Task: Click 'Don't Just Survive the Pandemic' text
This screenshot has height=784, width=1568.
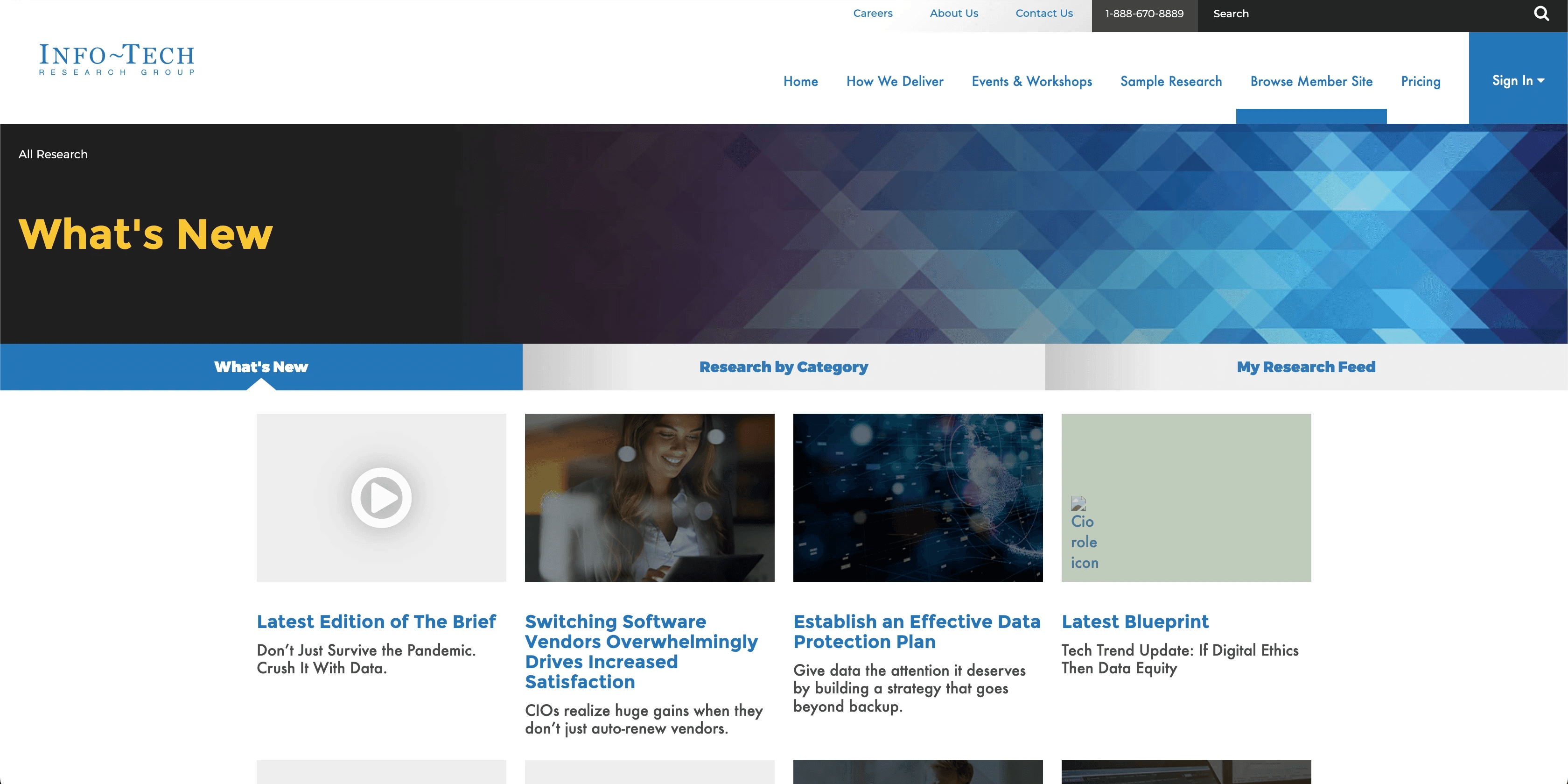Action: click(x=366, y=659)
